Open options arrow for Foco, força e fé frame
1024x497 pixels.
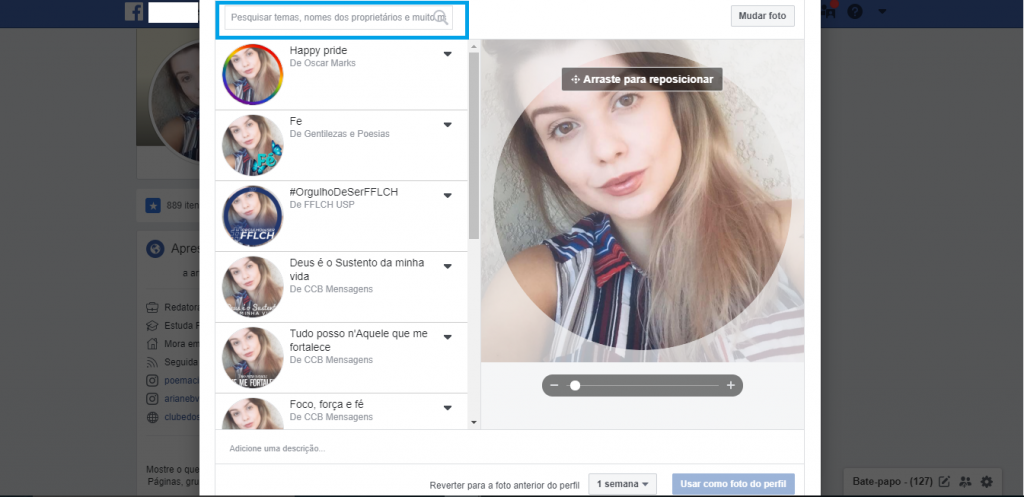click(x=447, y=408)
